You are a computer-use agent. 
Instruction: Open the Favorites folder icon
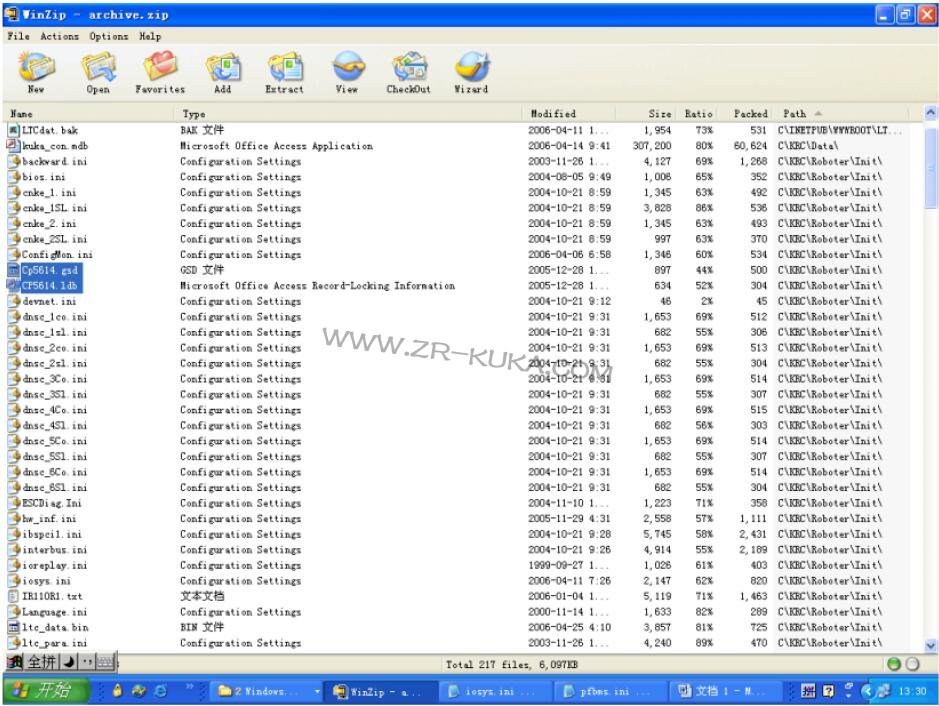click(160, 73)
